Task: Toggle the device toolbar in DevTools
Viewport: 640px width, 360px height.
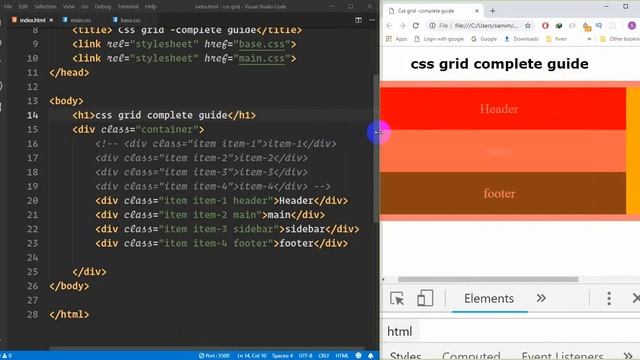Action: point(425,299)
